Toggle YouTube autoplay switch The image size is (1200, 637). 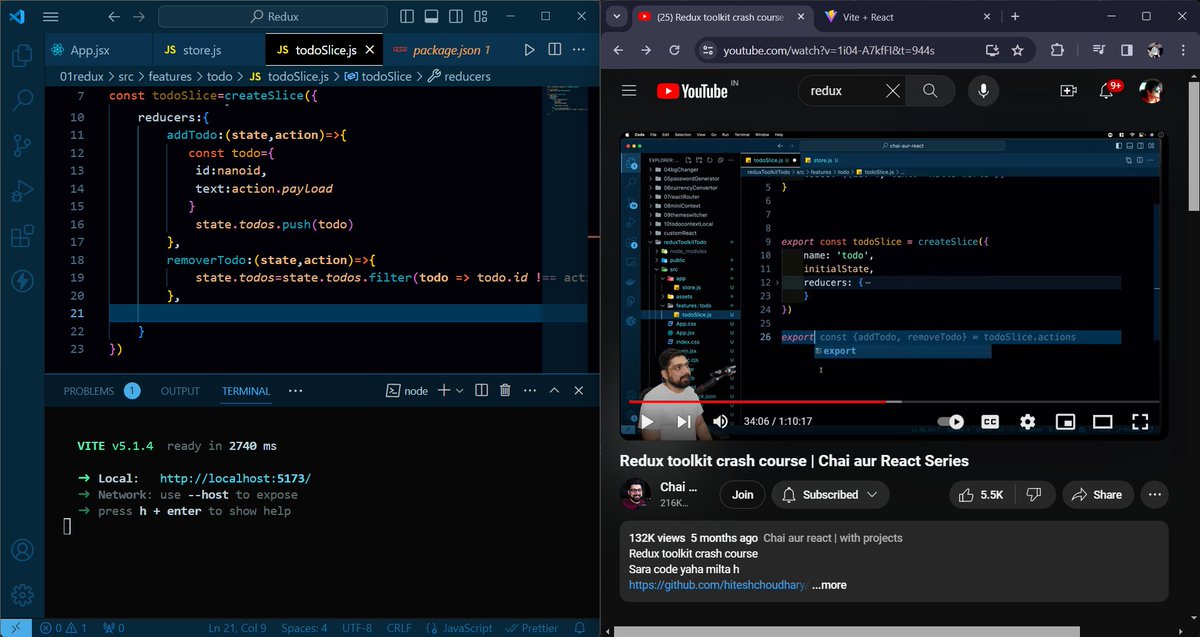tap(951, 422)
